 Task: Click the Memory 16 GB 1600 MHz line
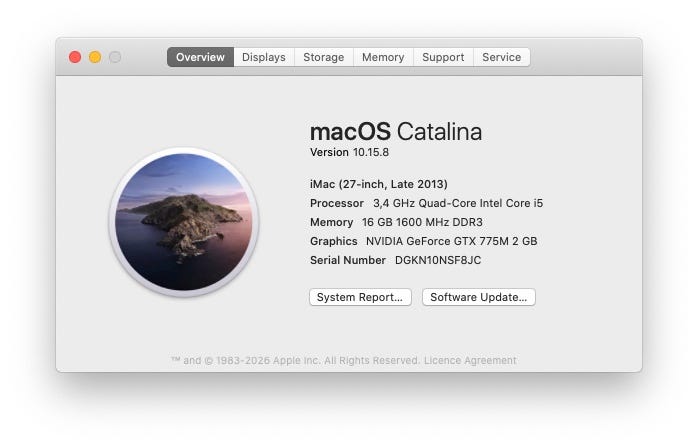(x=396, y=222)
